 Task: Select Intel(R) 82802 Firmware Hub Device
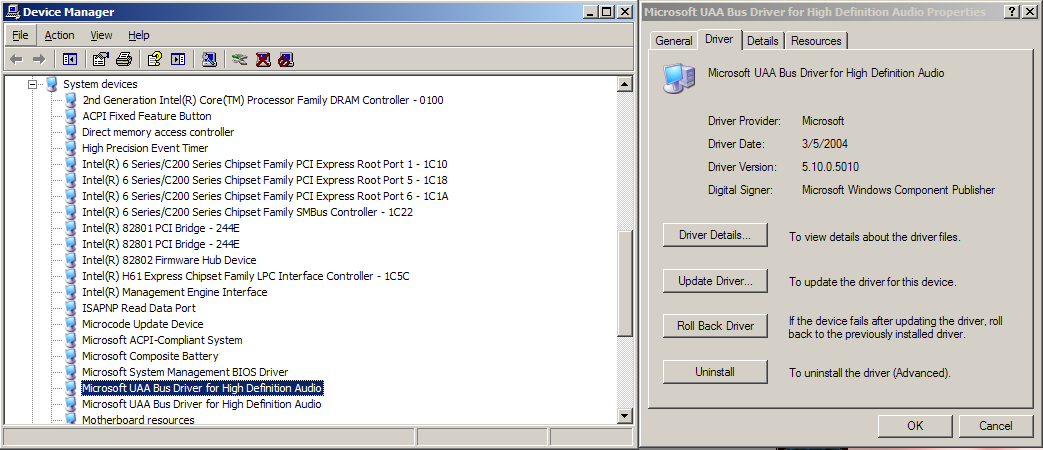coord(169,260)
